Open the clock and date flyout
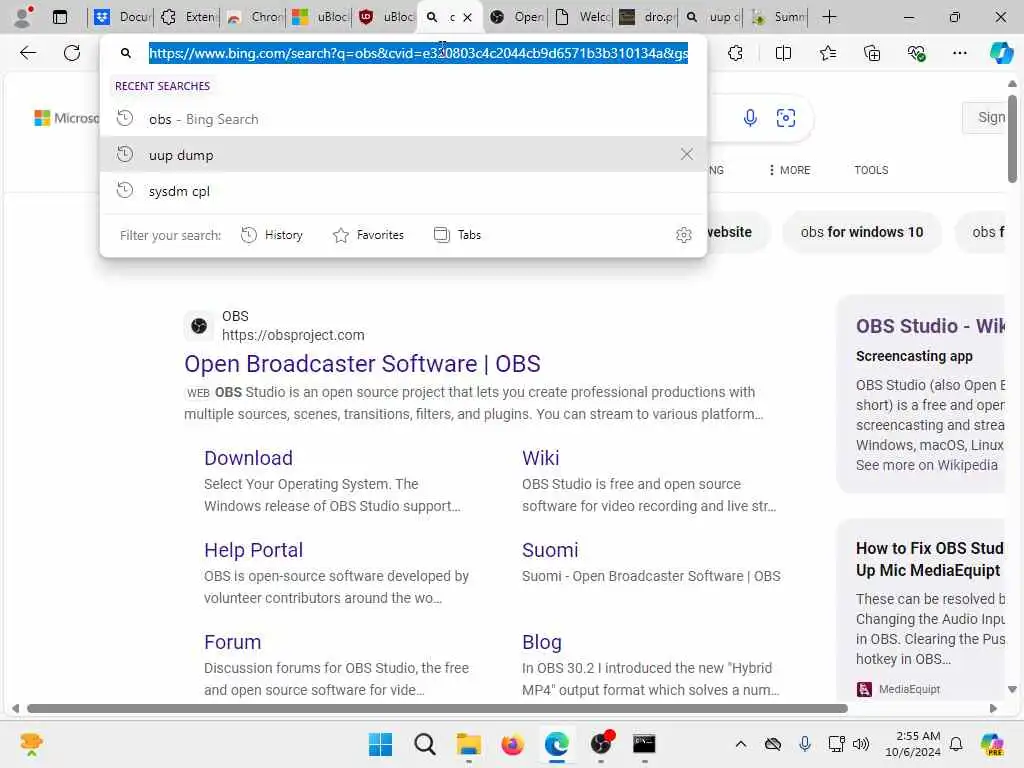1024x768 pixels. point(912,744)
